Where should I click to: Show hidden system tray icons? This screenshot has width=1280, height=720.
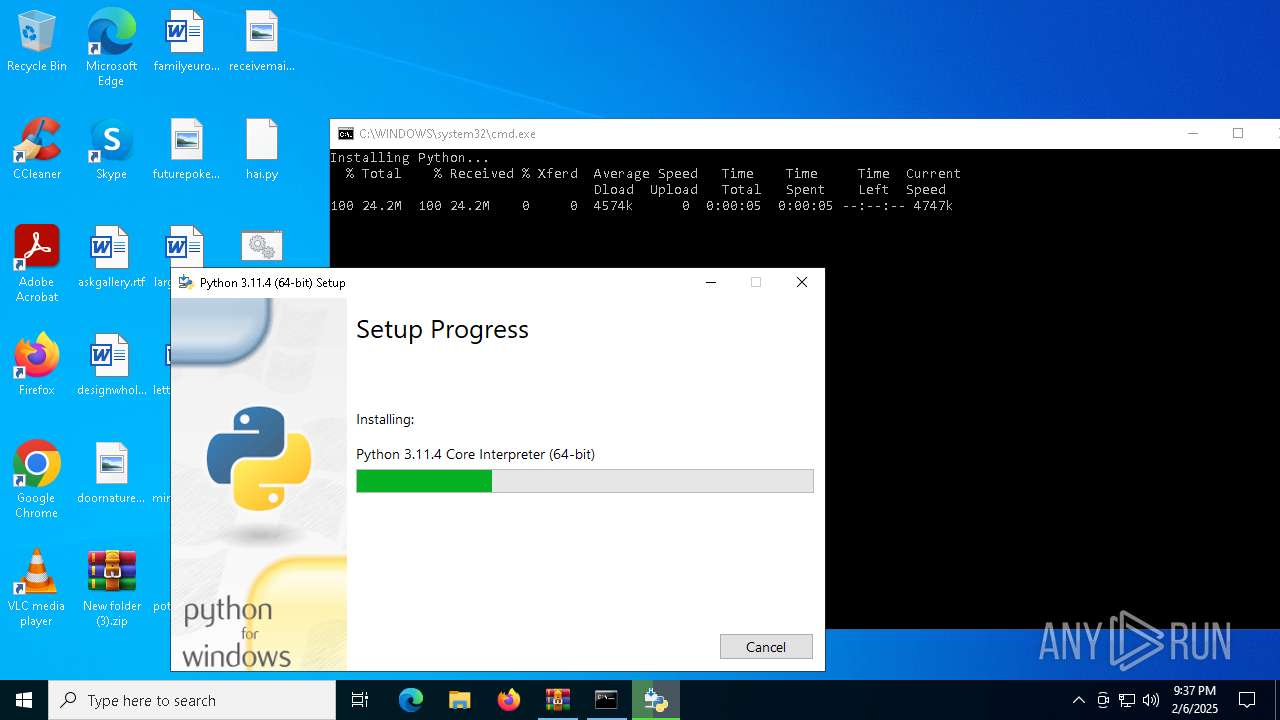1078,700
